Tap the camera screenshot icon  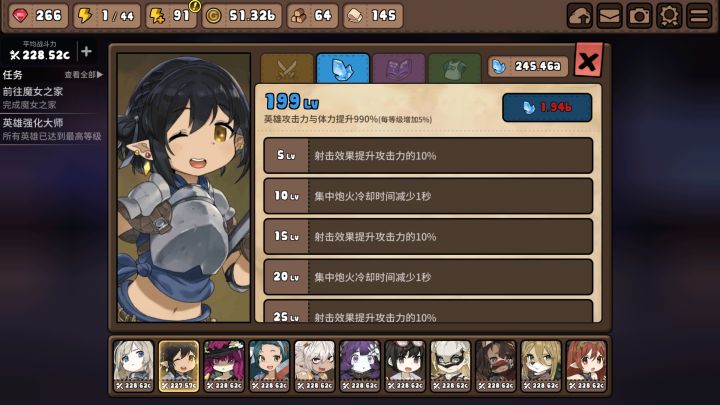pos(639,16)
